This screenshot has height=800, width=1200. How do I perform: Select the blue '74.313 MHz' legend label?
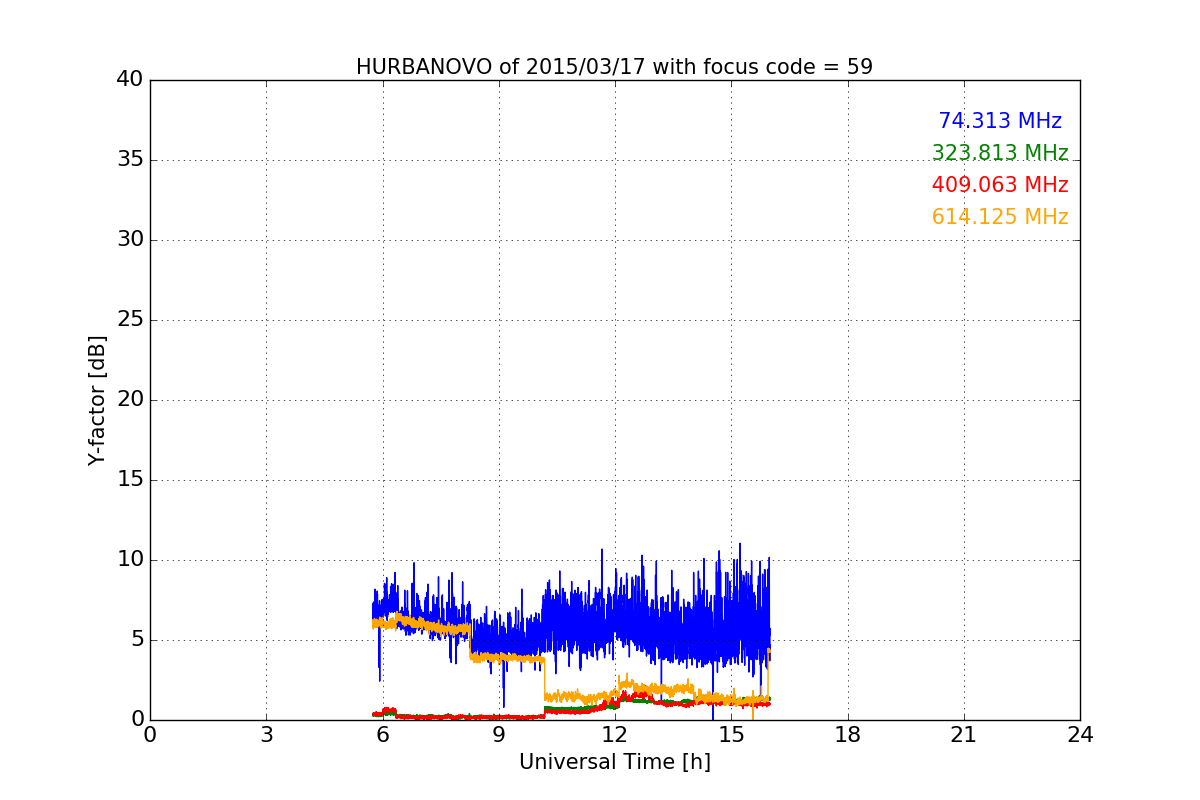tap(1000, 121)
